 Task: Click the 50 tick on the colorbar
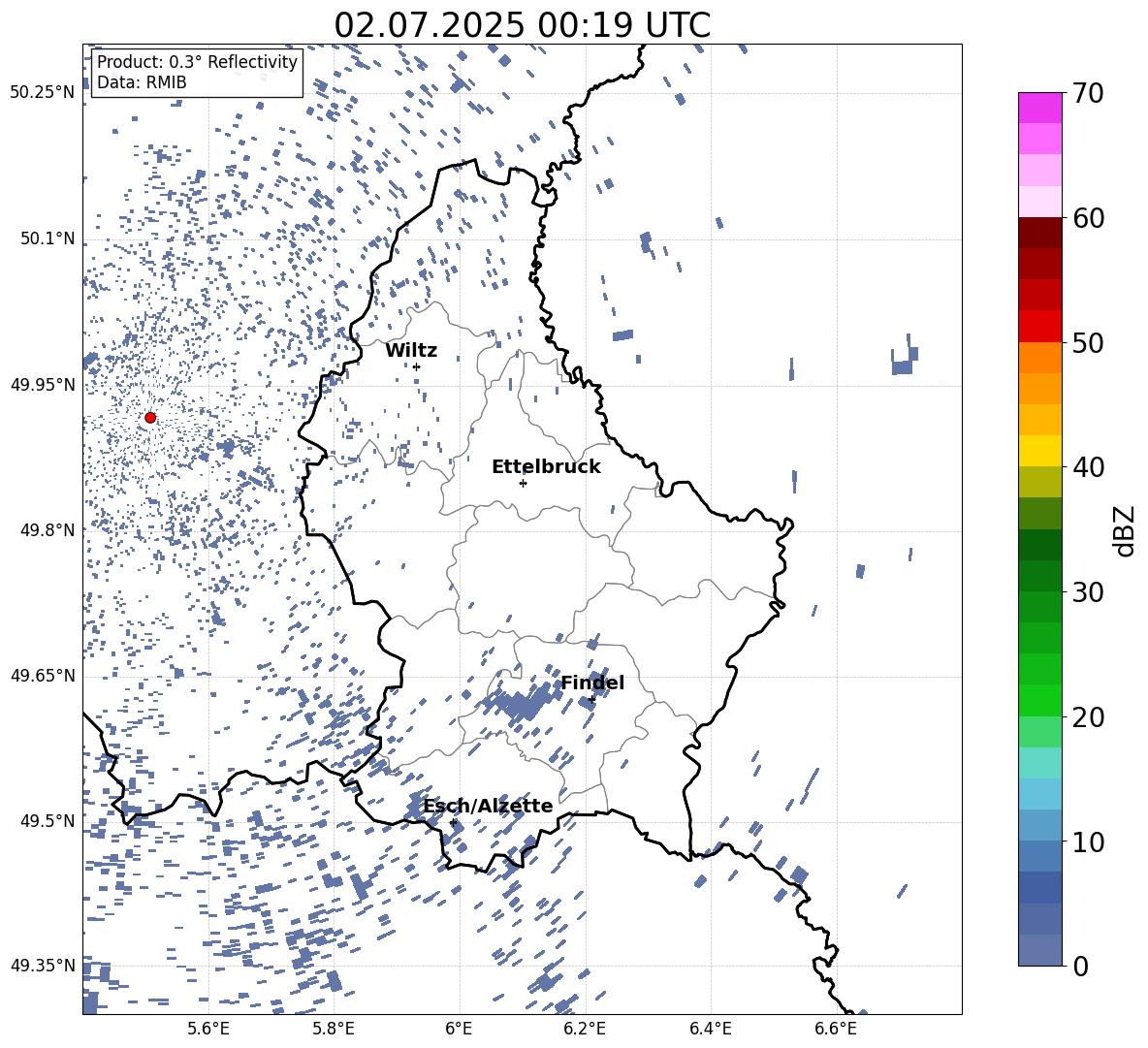[1087, 342]
